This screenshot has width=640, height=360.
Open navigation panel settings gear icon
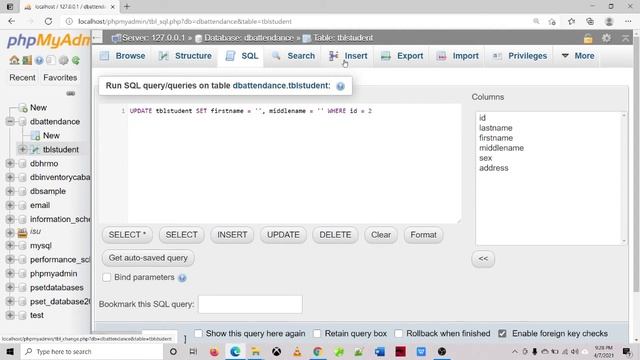[x=63, y=60]
